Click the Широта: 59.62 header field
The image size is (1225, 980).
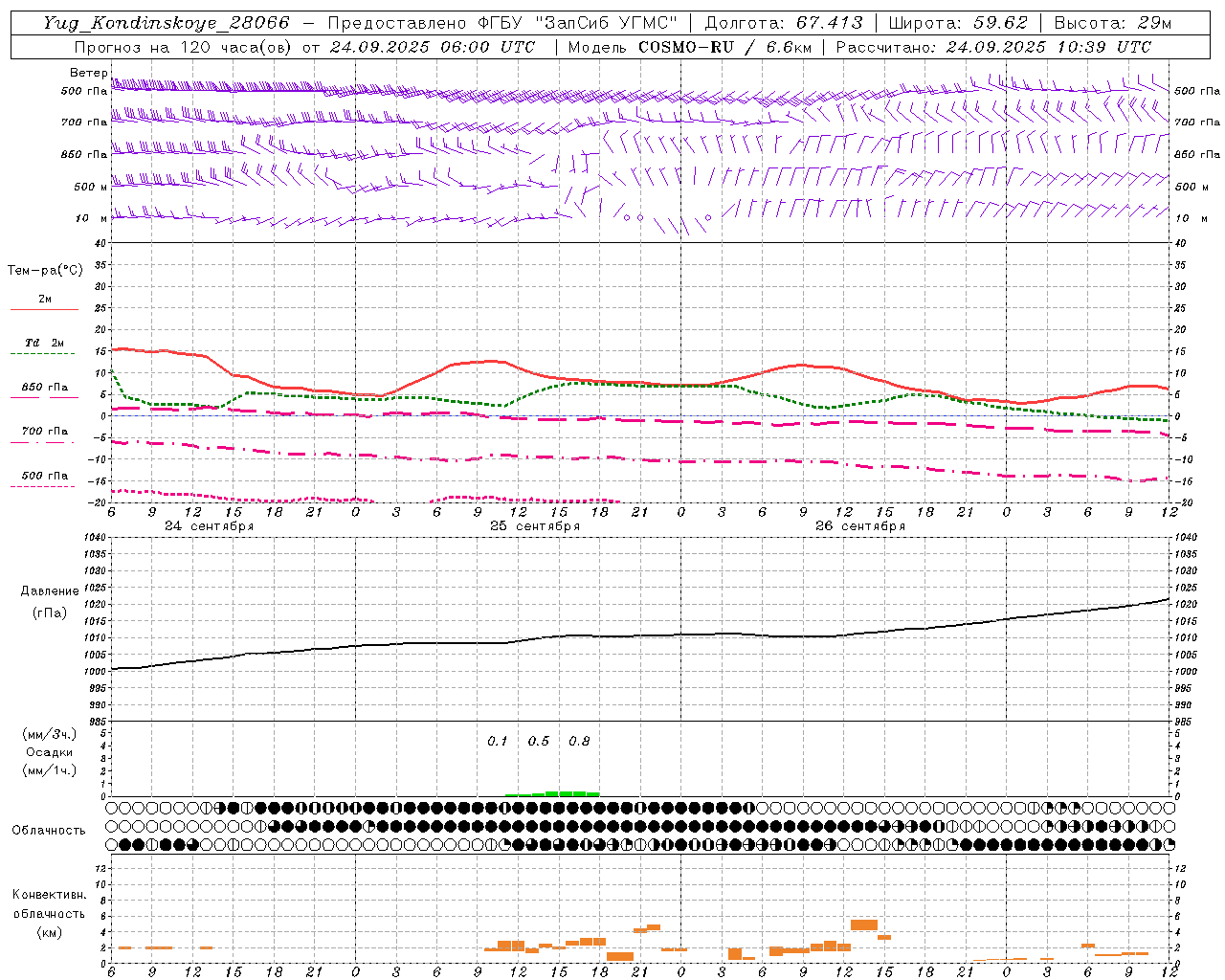(958, 23)
